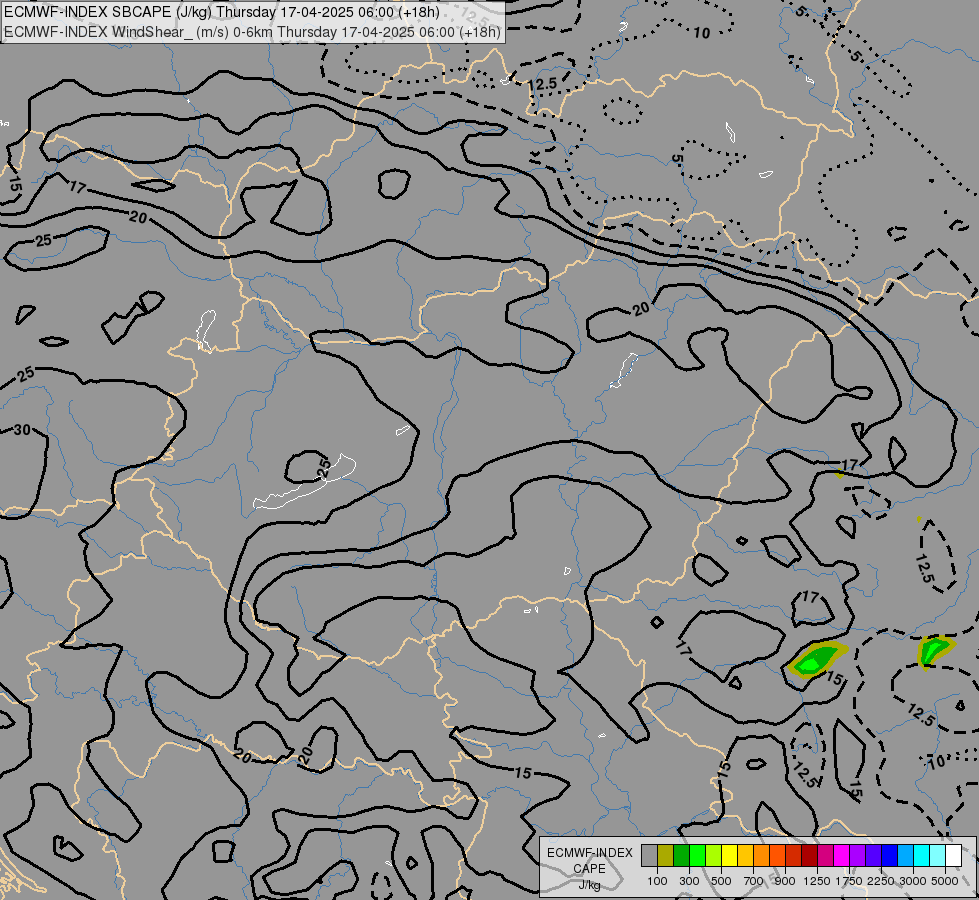Image resolution: width=979 pixels, height=900 pixels.
Task: Select the violet swatch left of 2250
Action: (873, 855)
